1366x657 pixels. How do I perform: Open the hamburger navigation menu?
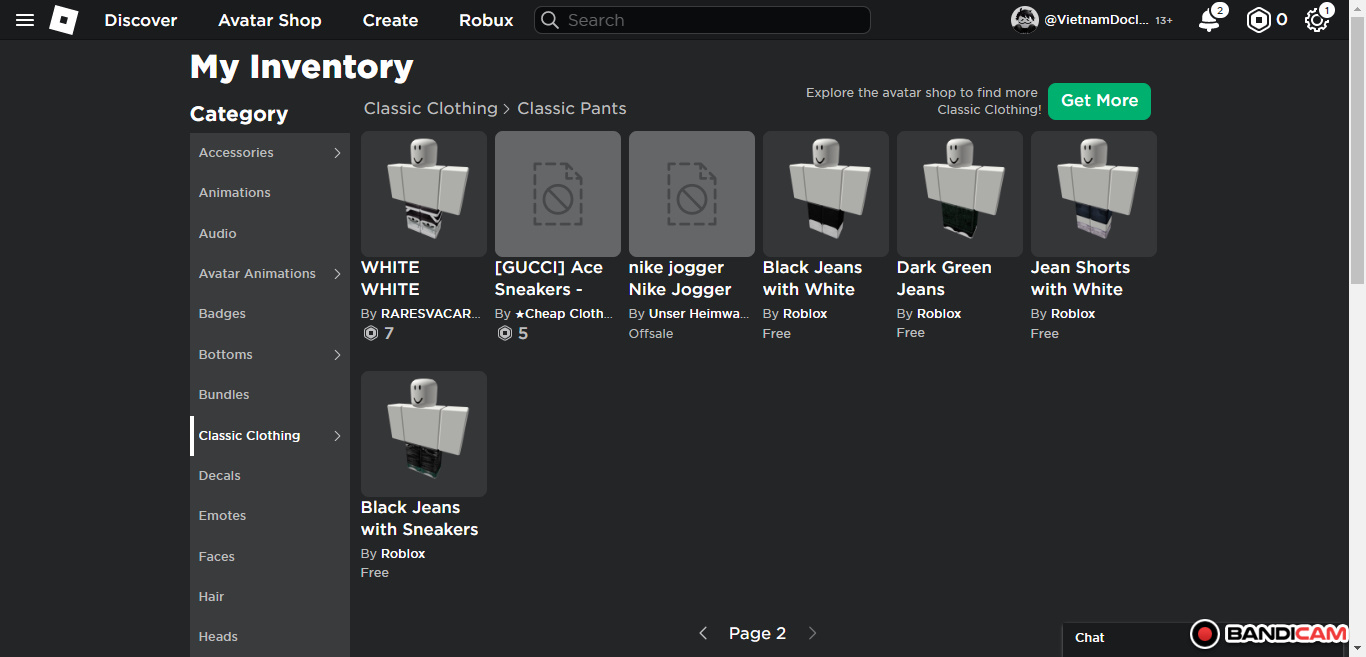point(25,20)
